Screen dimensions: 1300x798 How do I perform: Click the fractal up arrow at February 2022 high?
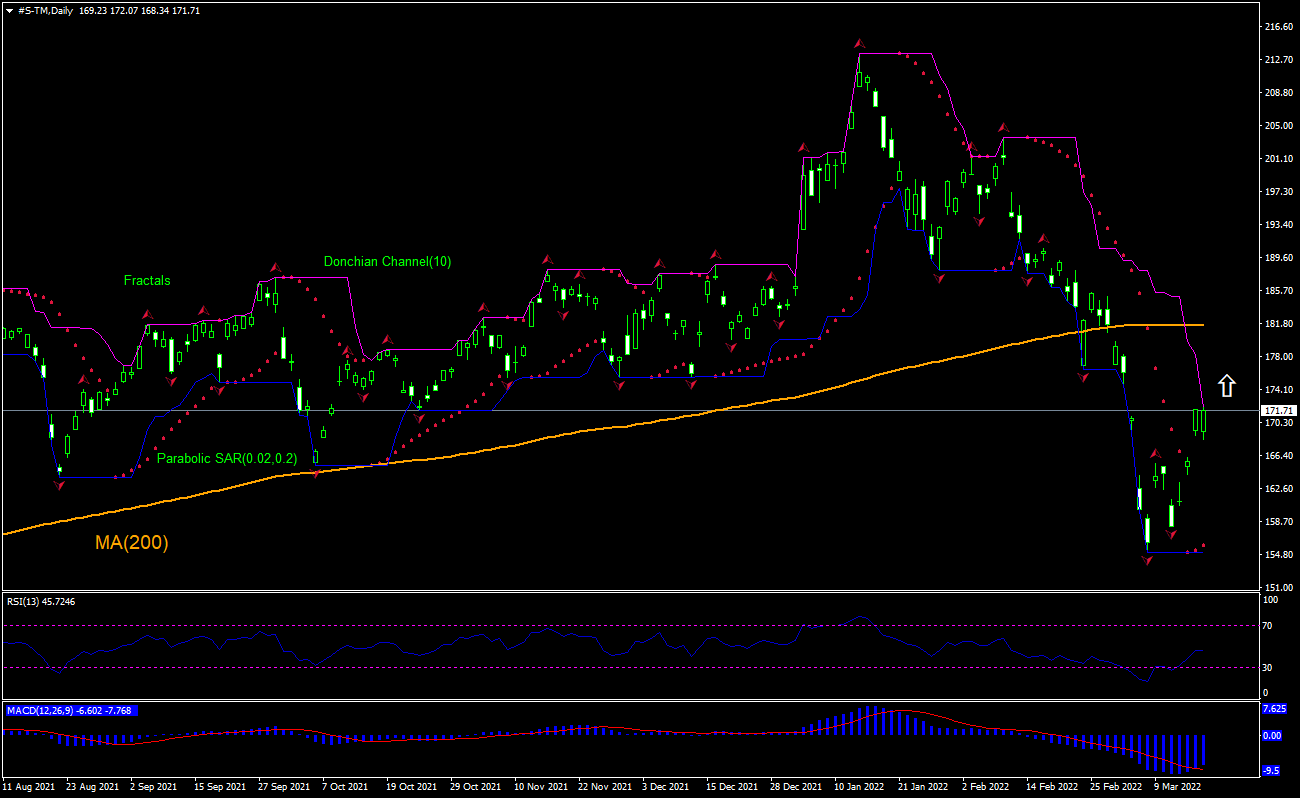click(1003, 128)
